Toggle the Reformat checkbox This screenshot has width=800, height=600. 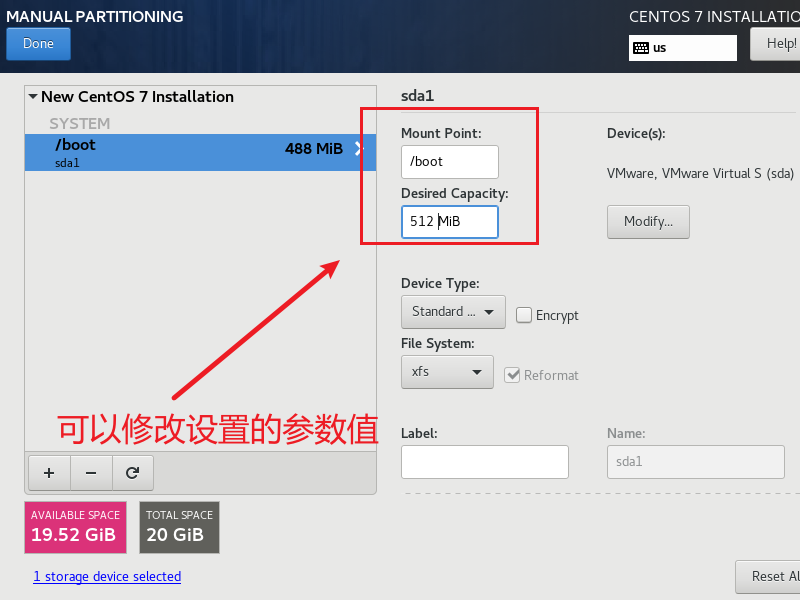pos(512,375)
